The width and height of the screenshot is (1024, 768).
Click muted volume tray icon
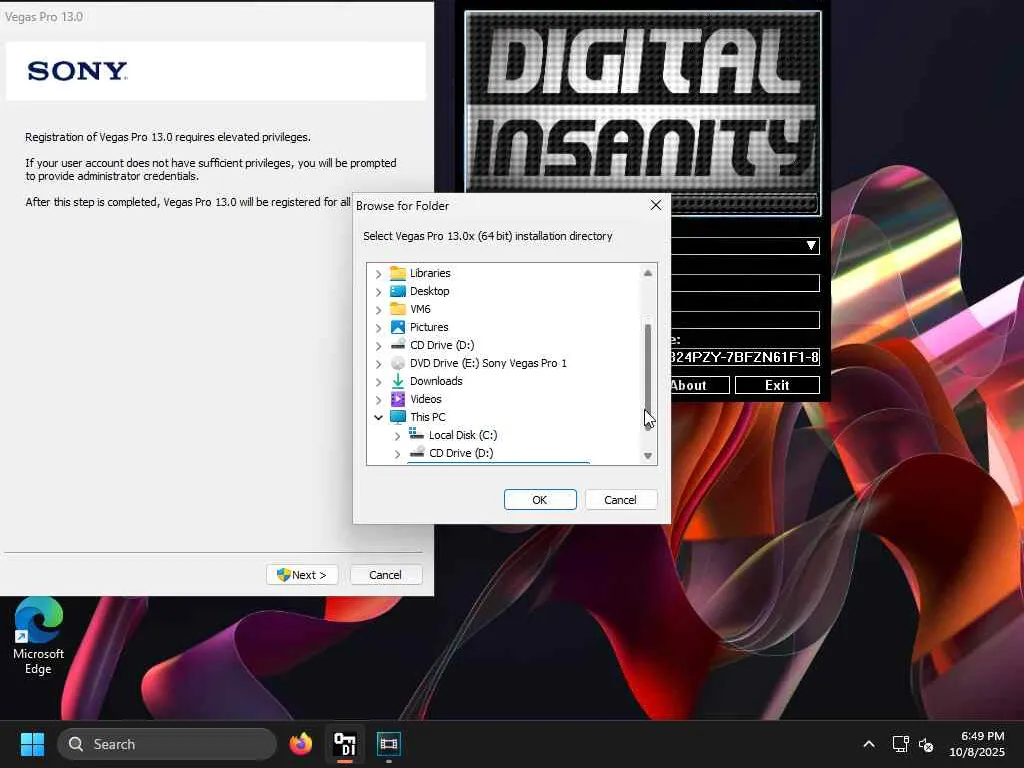[926, 744]
